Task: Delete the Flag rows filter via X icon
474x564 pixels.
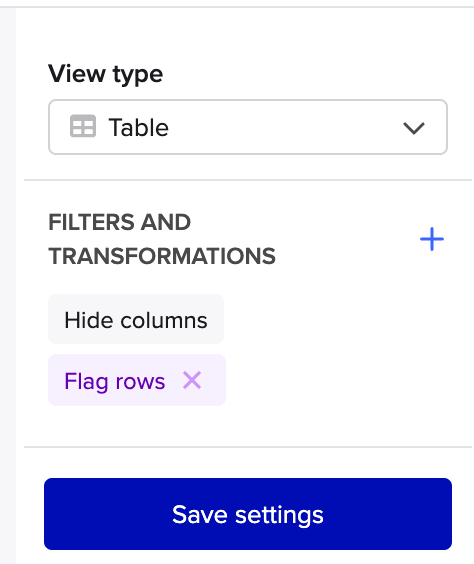Action: click(x=192, y=380)
